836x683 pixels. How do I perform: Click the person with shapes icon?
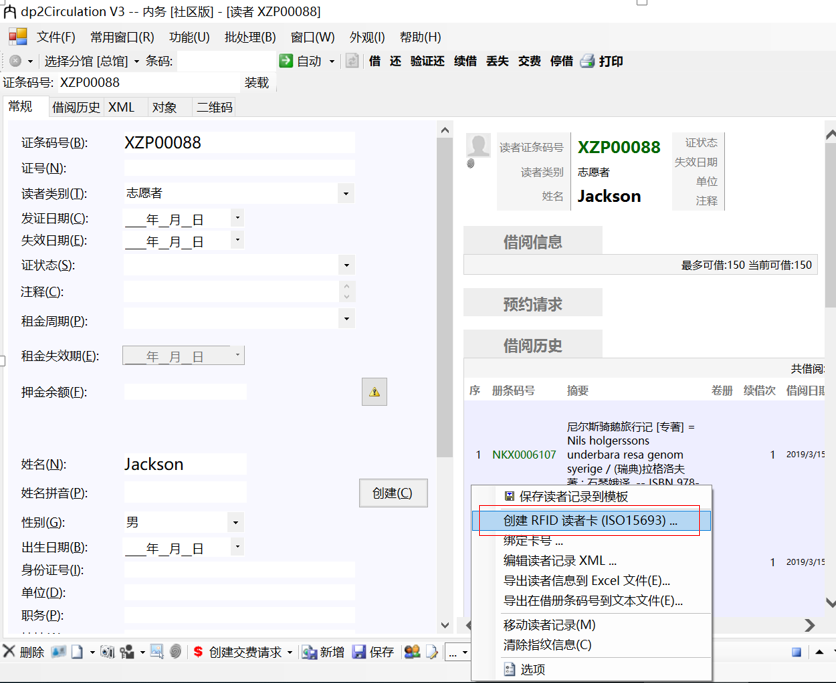(x=127, y=652)
